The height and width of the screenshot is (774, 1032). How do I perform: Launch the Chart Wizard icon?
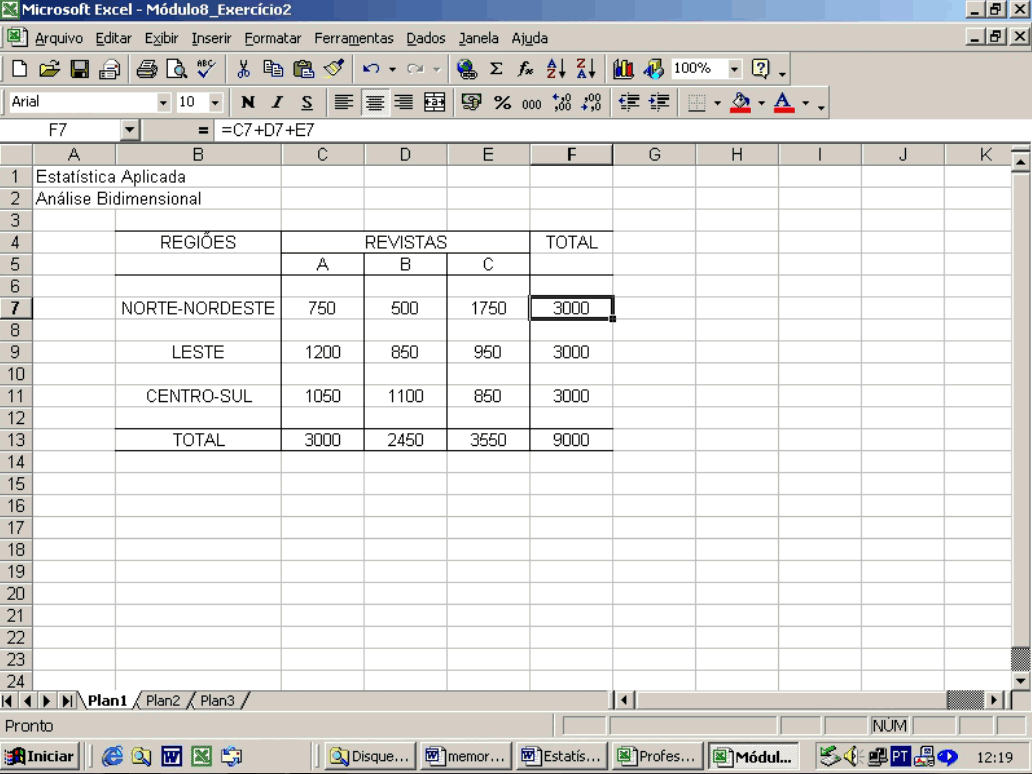(624, 69)
